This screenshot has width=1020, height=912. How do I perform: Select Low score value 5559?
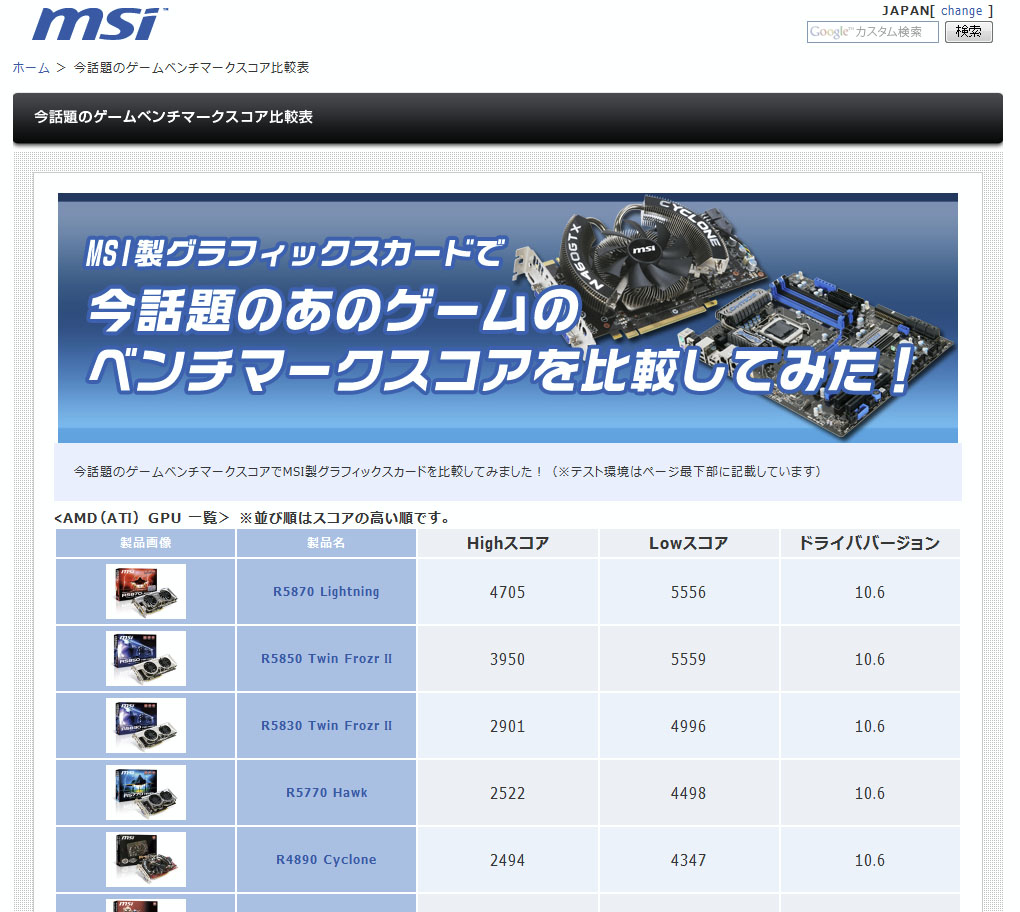(688, 659)
